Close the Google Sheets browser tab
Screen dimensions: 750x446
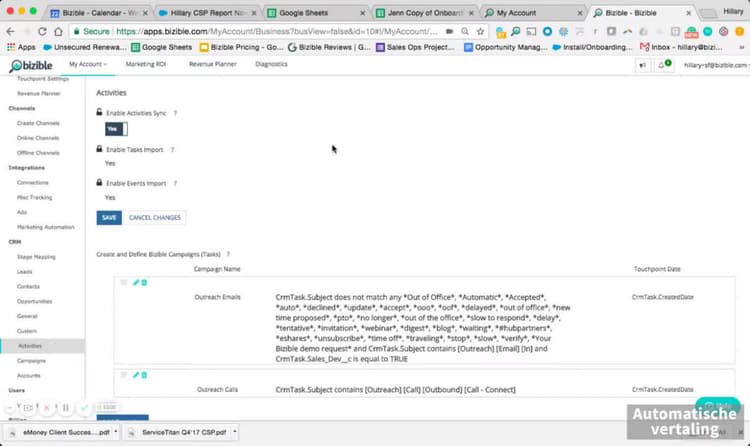362,13
